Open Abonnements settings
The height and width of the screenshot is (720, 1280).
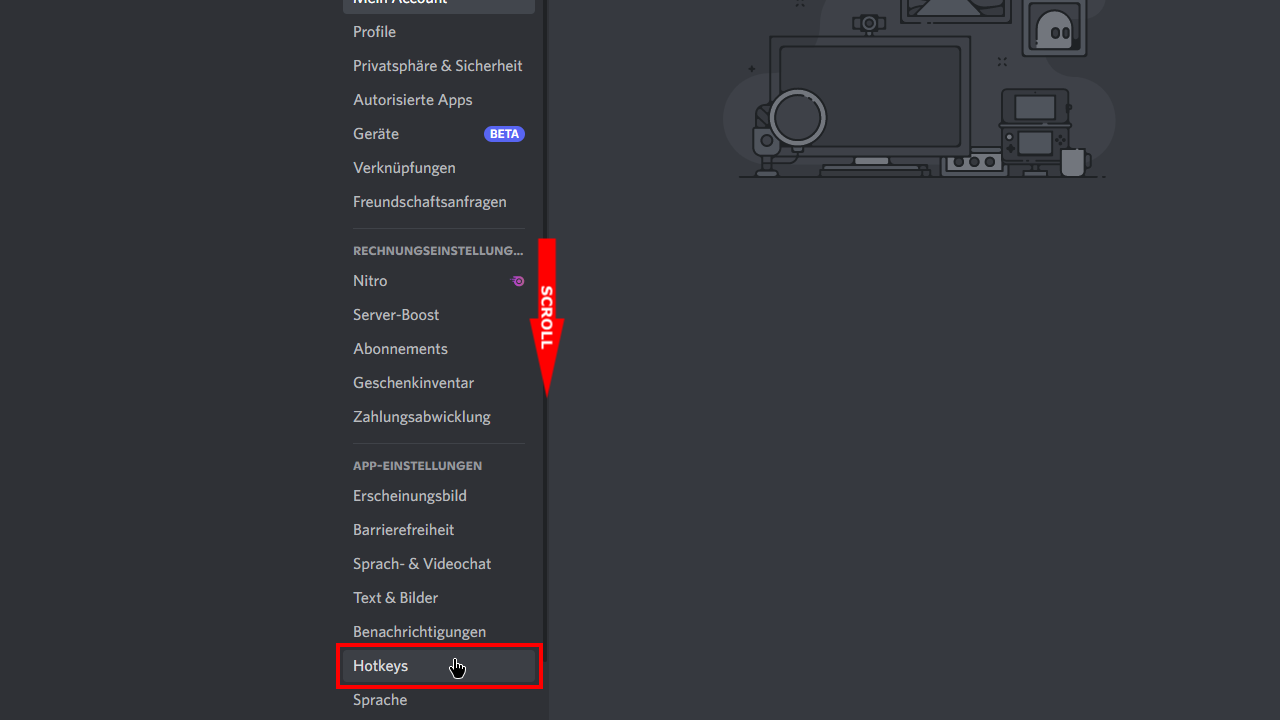[x=438, y=349]
